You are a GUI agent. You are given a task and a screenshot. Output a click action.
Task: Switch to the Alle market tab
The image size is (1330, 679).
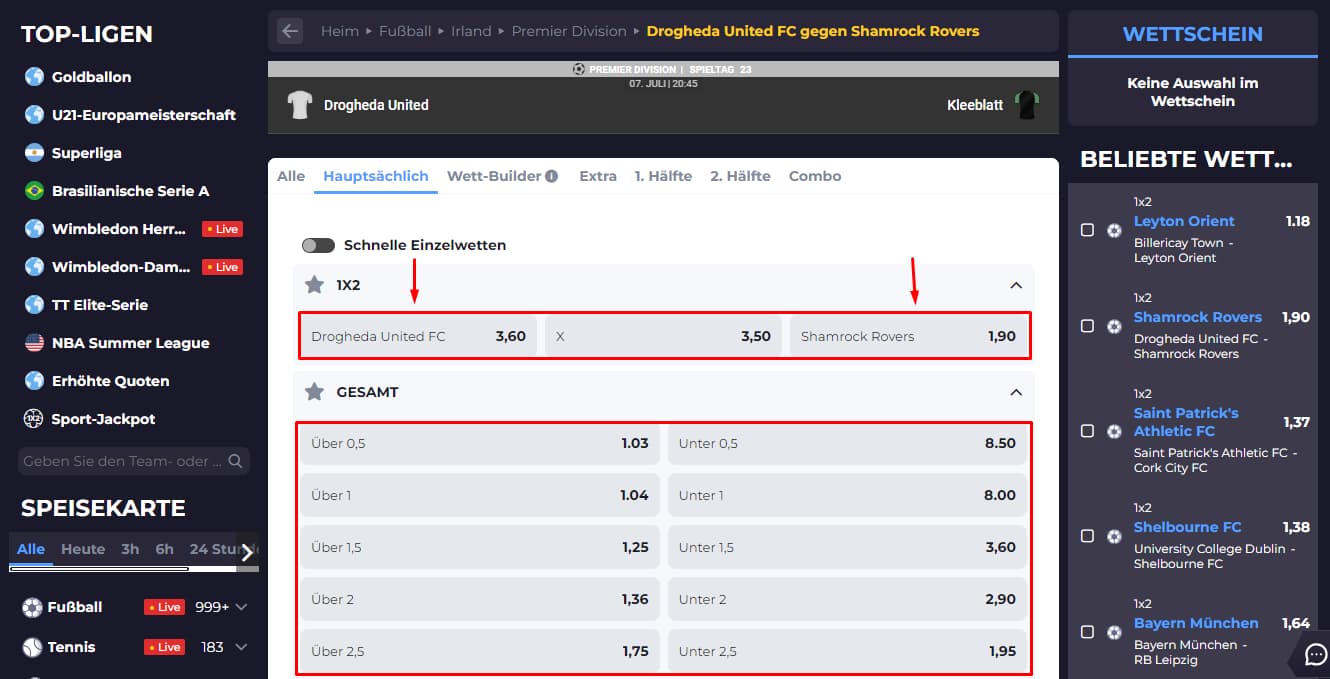tap(291, 176)
